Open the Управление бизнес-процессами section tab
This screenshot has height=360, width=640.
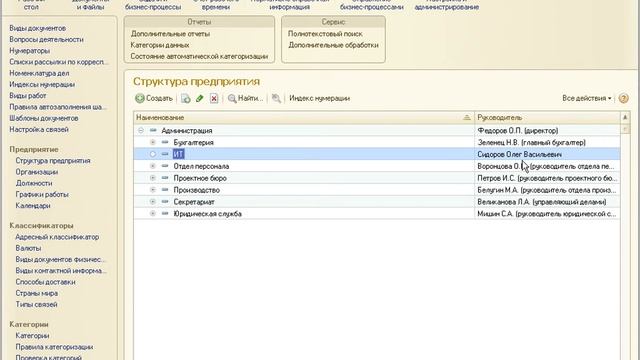(x=371, y=4)
